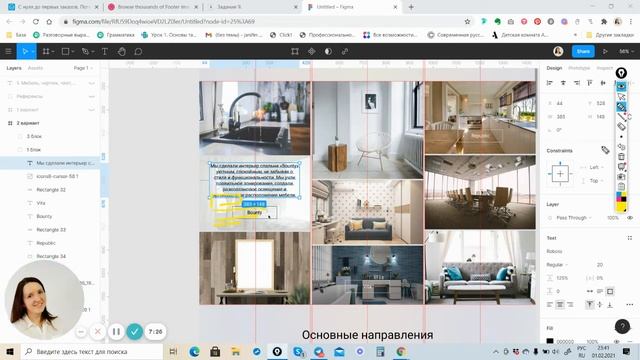Open a new browser tab
The height and width of the screenshot is (360, 640).
(x=411, y=7)
